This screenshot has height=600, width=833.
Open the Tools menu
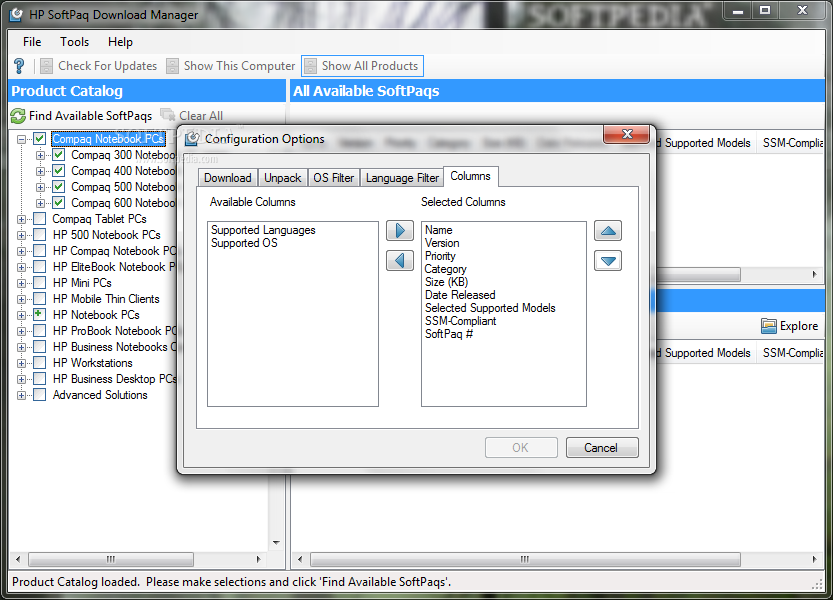click(74, 42)
